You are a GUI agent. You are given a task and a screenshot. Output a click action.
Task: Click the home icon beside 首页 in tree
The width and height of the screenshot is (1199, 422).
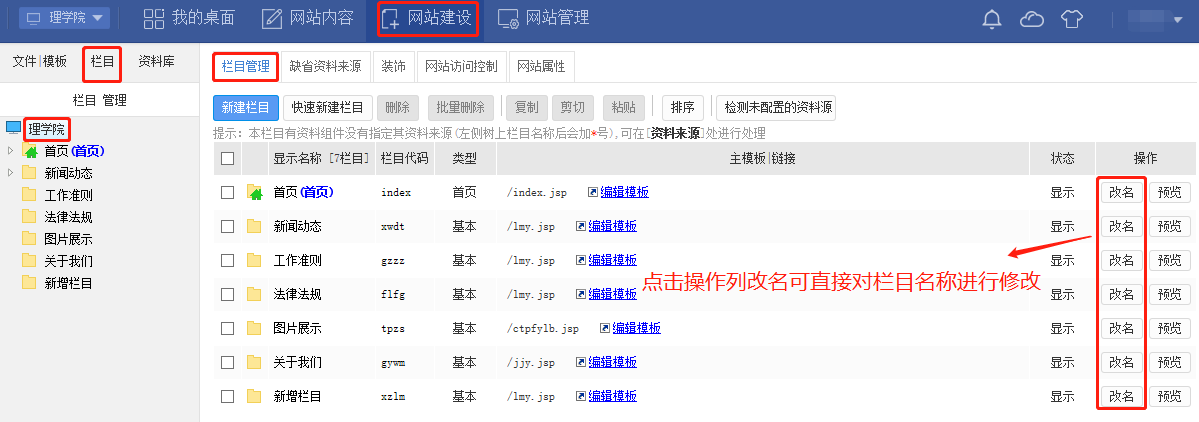(30, 151)
